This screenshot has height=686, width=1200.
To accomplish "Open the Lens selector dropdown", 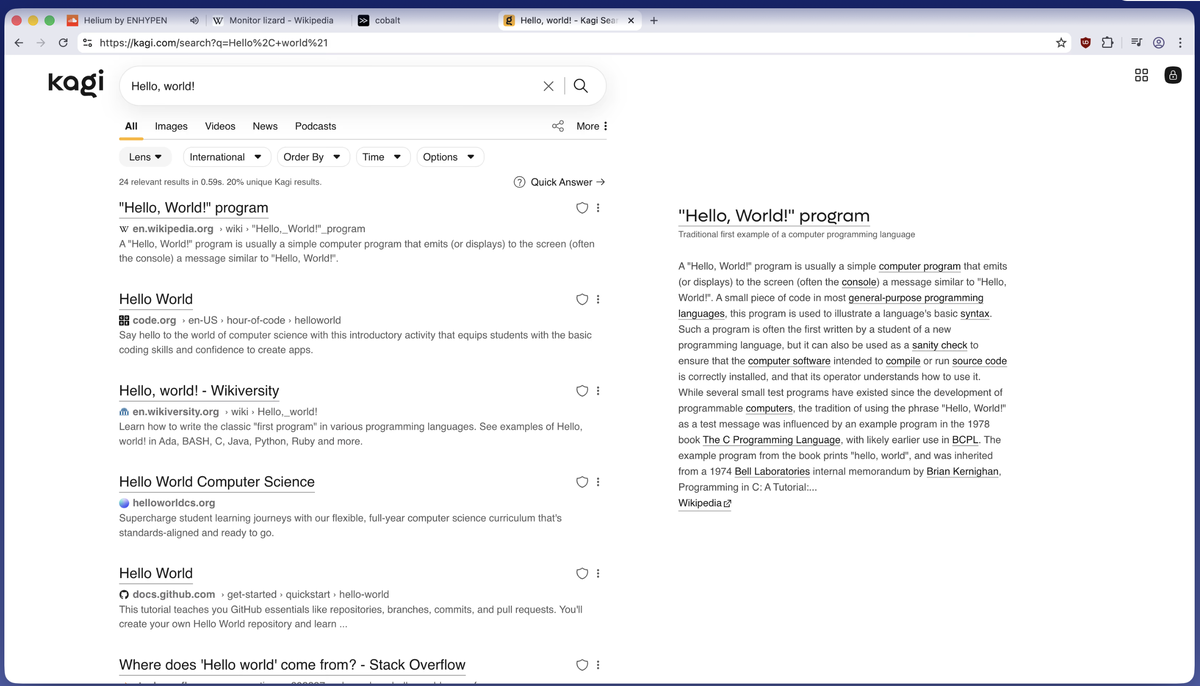I will pos(145,157).
